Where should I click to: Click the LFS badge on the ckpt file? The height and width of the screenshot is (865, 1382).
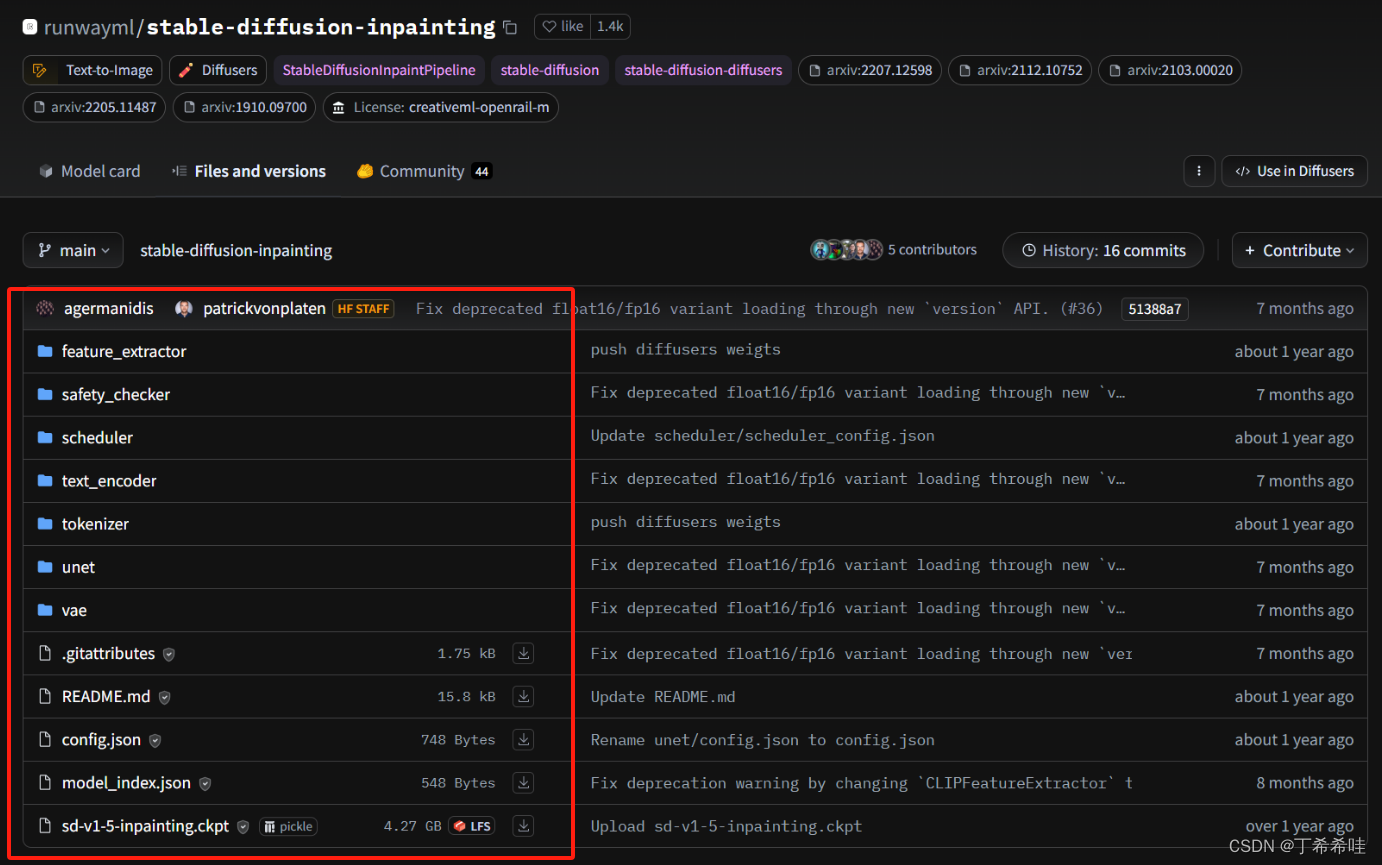tap(472, 826)
